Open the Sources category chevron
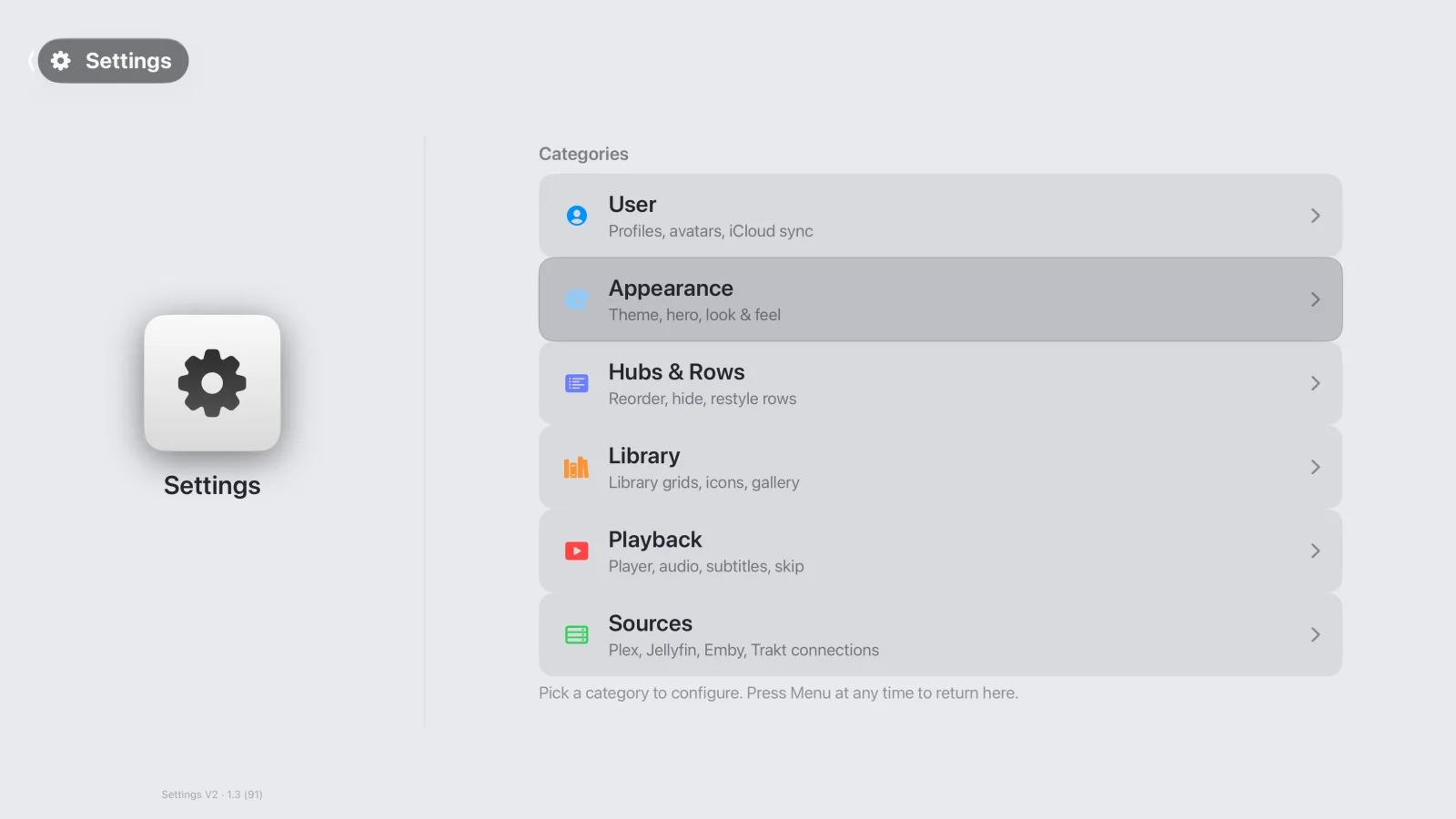 pos(1315,634)
